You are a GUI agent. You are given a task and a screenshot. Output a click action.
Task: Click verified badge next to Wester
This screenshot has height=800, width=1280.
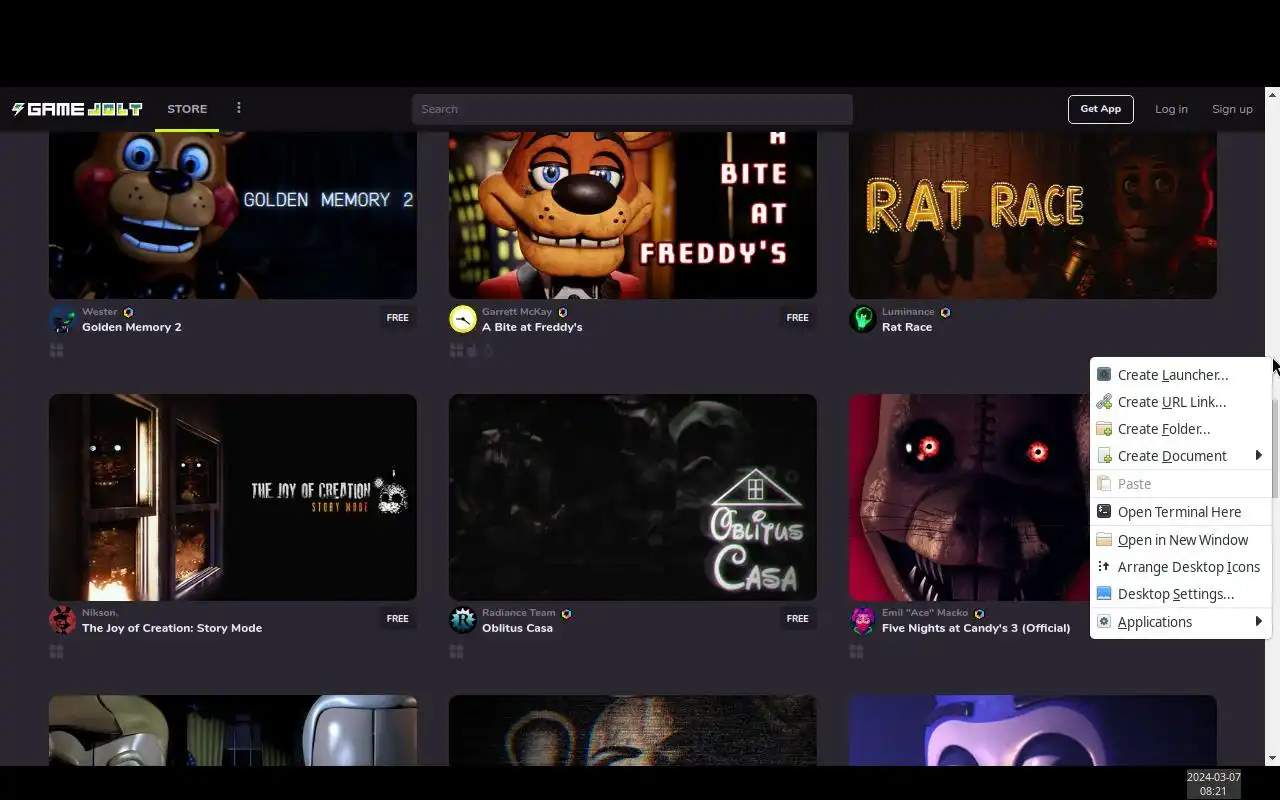(128, 312)
